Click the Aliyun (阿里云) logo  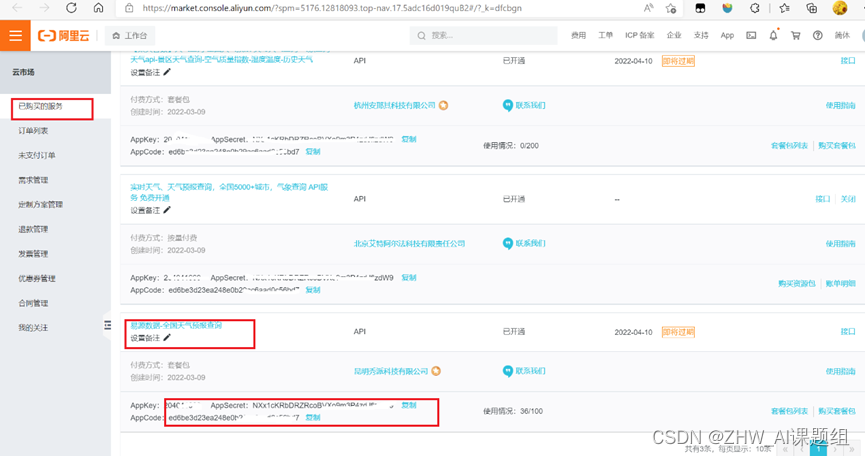(63, 36)
